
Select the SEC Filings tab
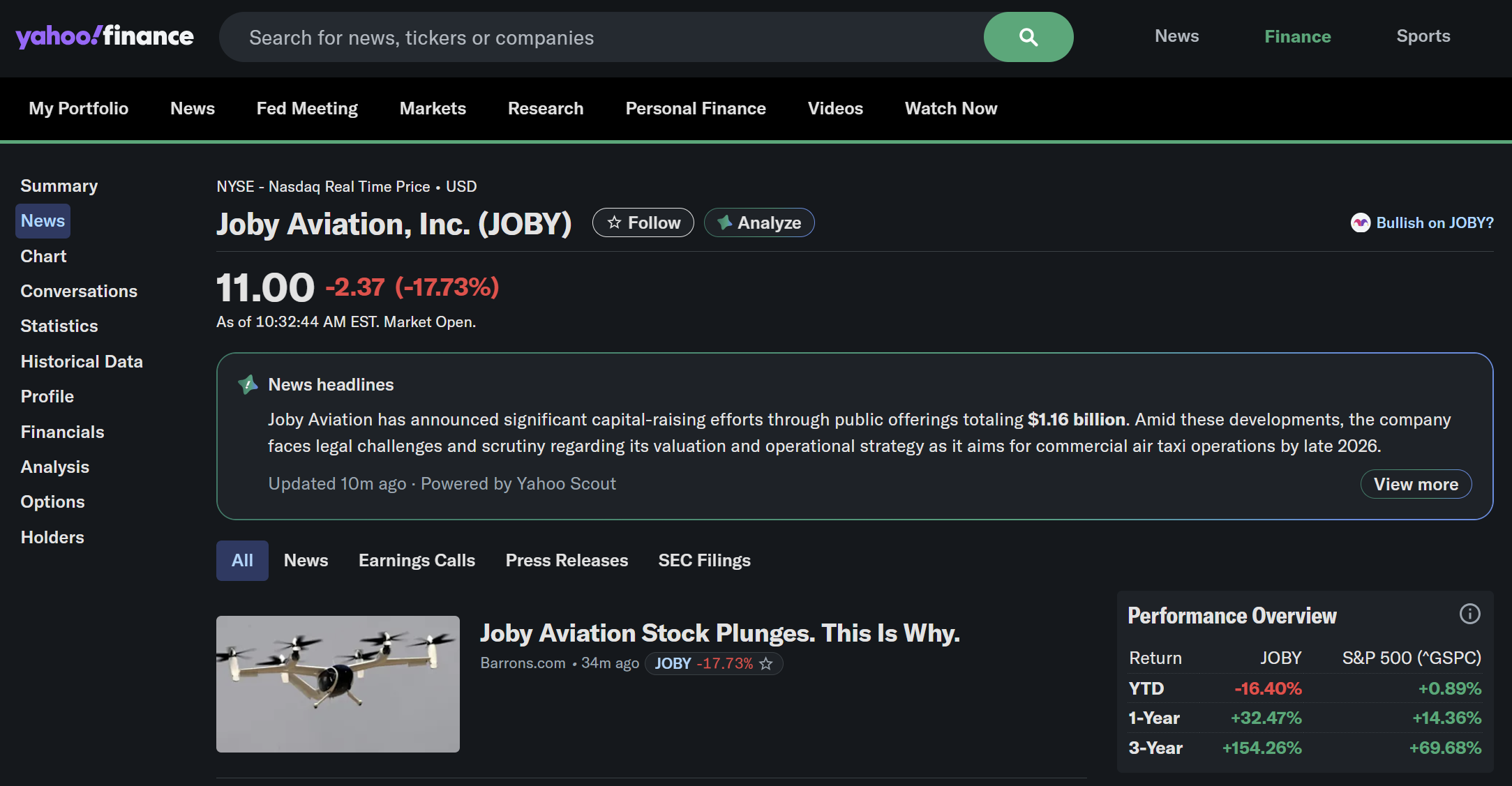(704, 560)
